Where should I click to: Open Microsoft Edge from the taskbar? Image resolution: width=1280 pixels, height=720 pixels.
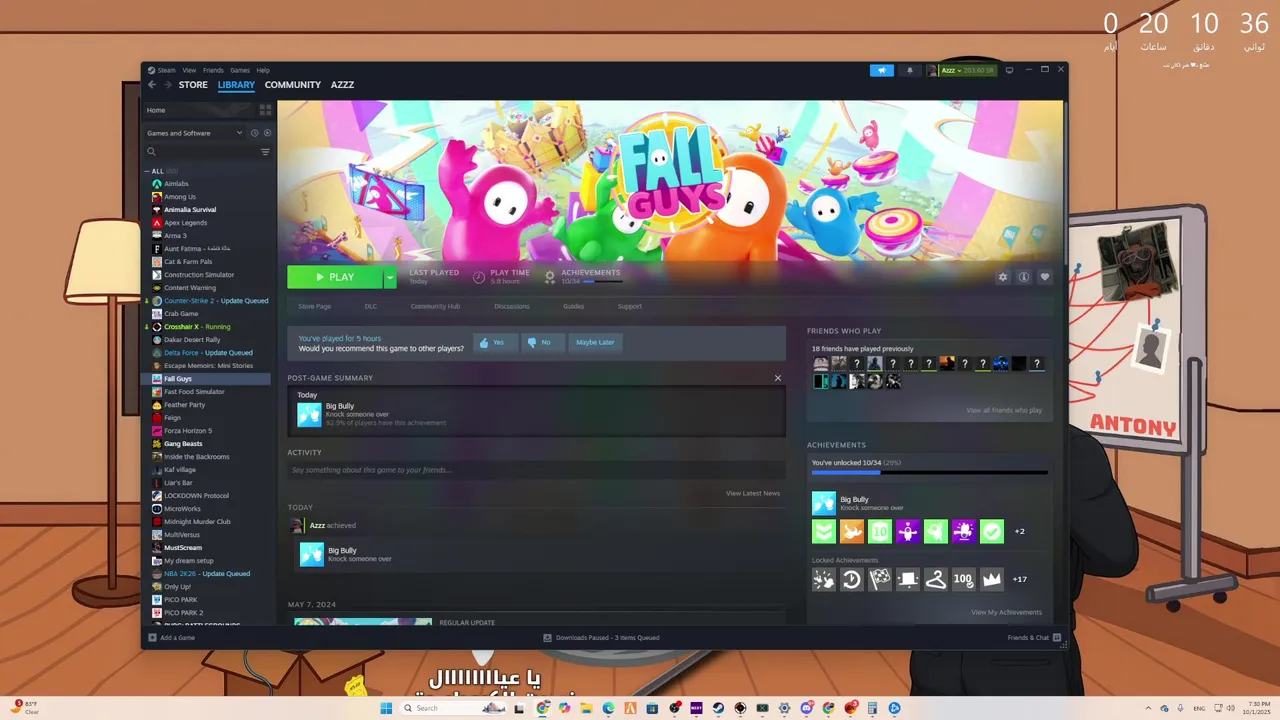click(608, 708)
